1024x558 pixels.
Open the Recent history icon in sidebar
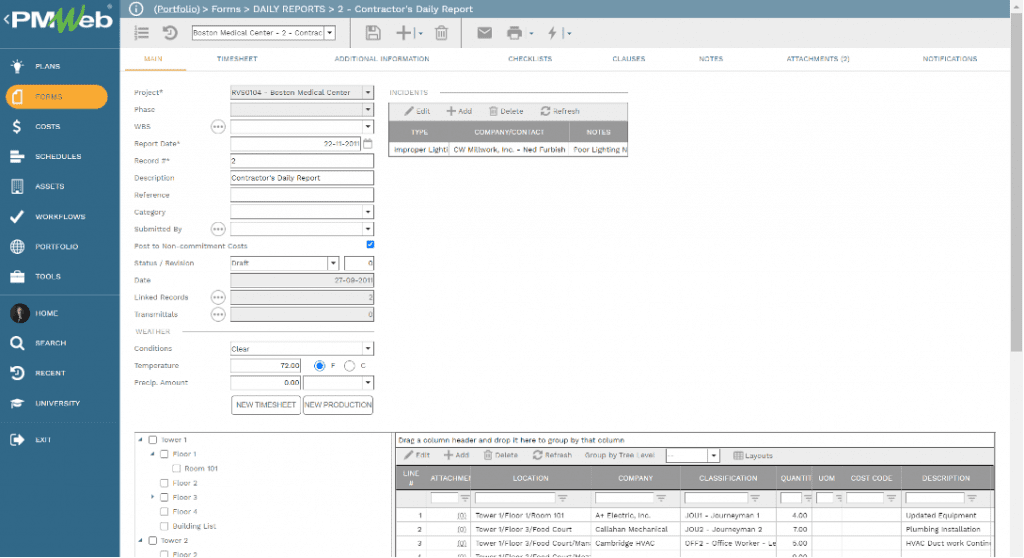pyautogui.click(x=17, y=373)
